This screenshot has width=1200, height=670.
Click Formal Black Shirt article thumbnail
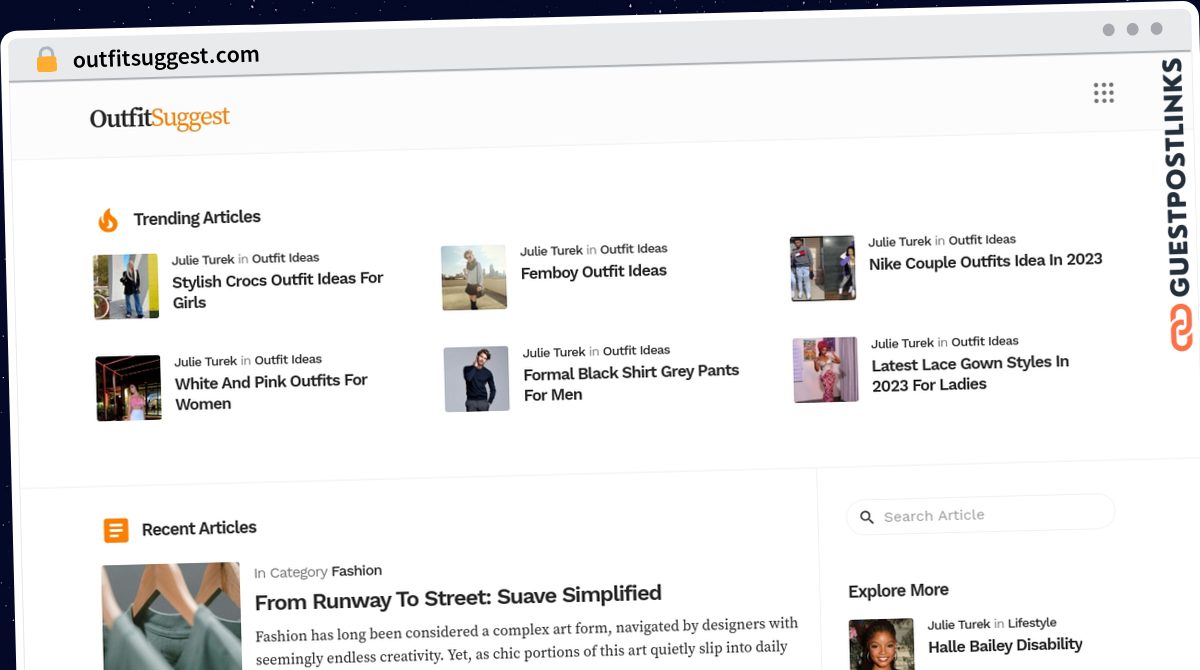[477, 379]
